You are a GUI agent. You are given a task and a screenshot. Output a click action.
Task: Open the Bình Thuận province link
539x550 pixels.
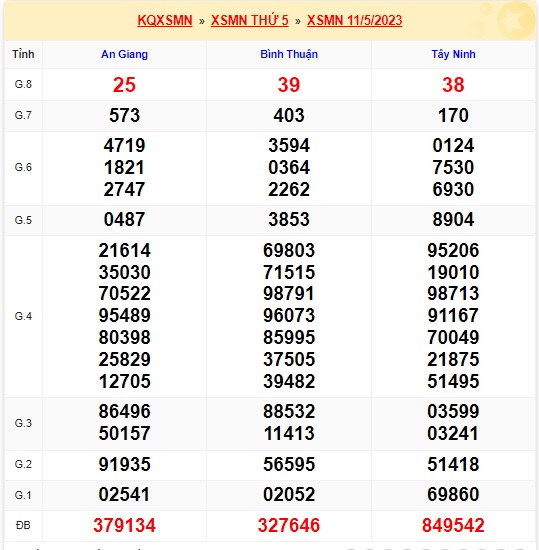coord(289,54)
